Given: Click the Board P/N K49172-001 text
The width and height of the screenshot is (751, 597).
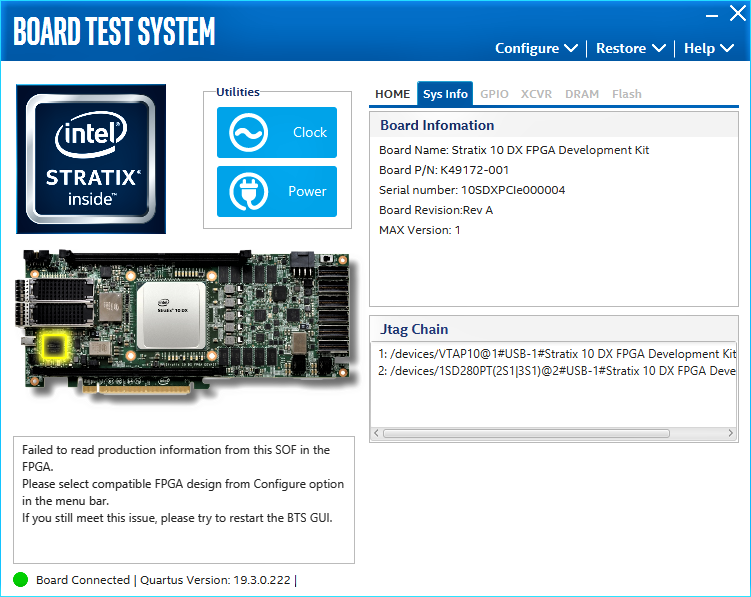Looking at the screenshot, I should 444,170.
